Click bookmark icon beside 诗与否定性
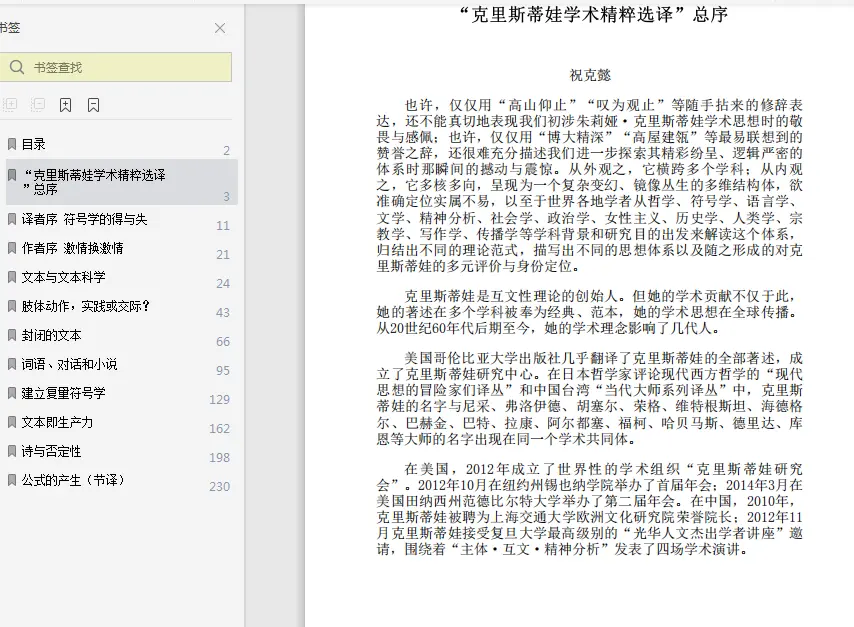The width and height of the screenshot is (854, 627). 11,451
